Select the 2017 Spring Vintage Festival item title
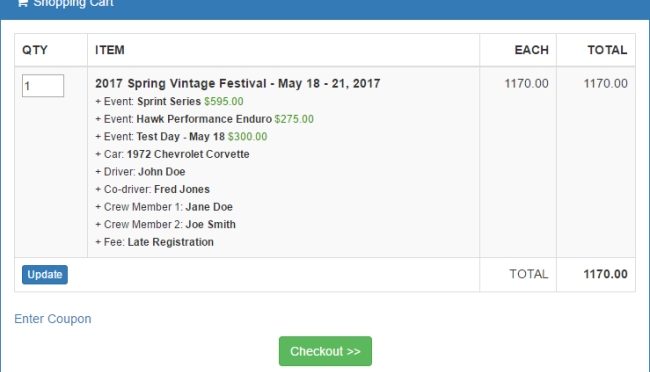The image size is (650, 372). 238,83
